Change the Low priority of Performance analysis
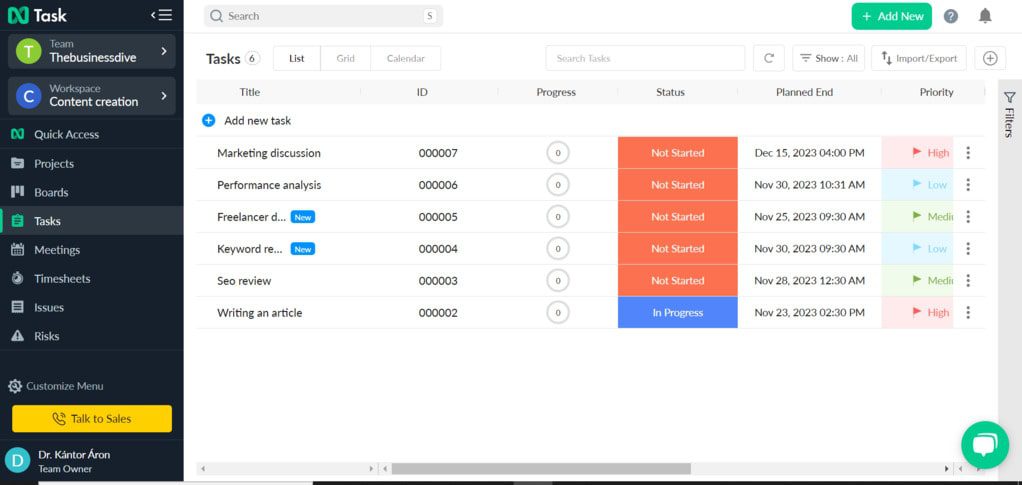 click(918, 184)
